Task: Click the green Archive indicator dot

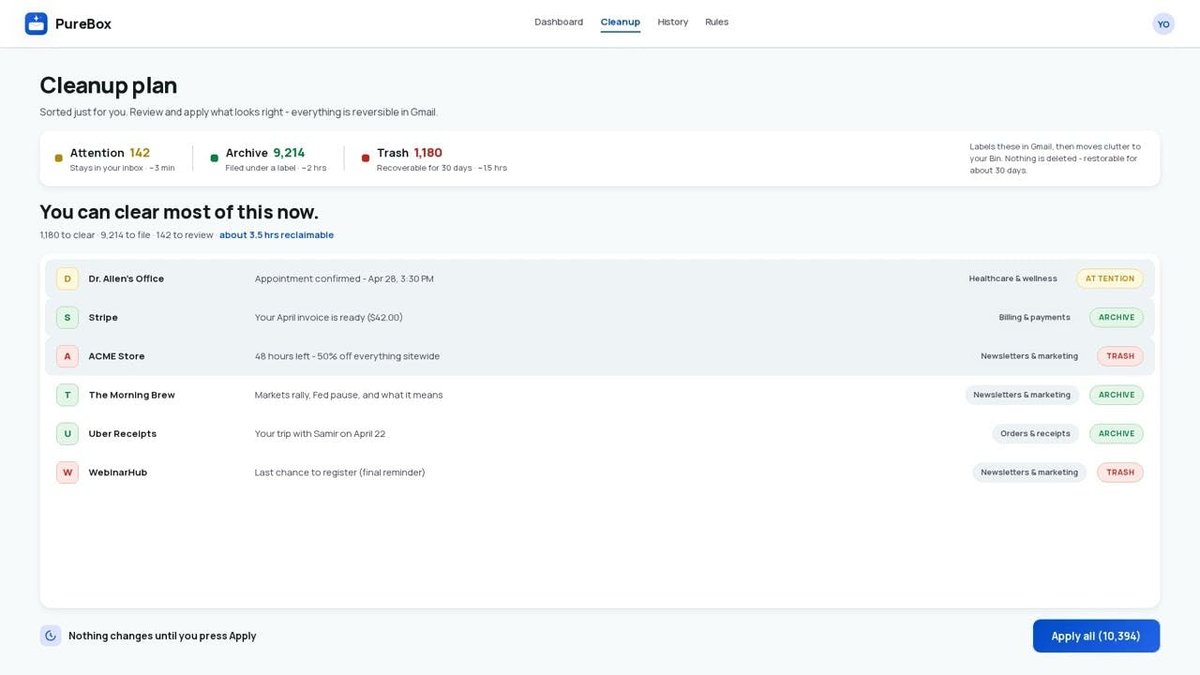Action: click(214, 158)
